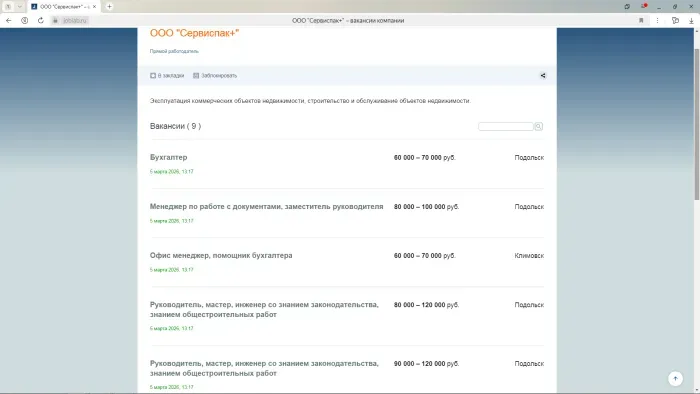Click the lock icon beside joblab.ru
This screenshot has width=700, height=394.
tap(55, 21)
